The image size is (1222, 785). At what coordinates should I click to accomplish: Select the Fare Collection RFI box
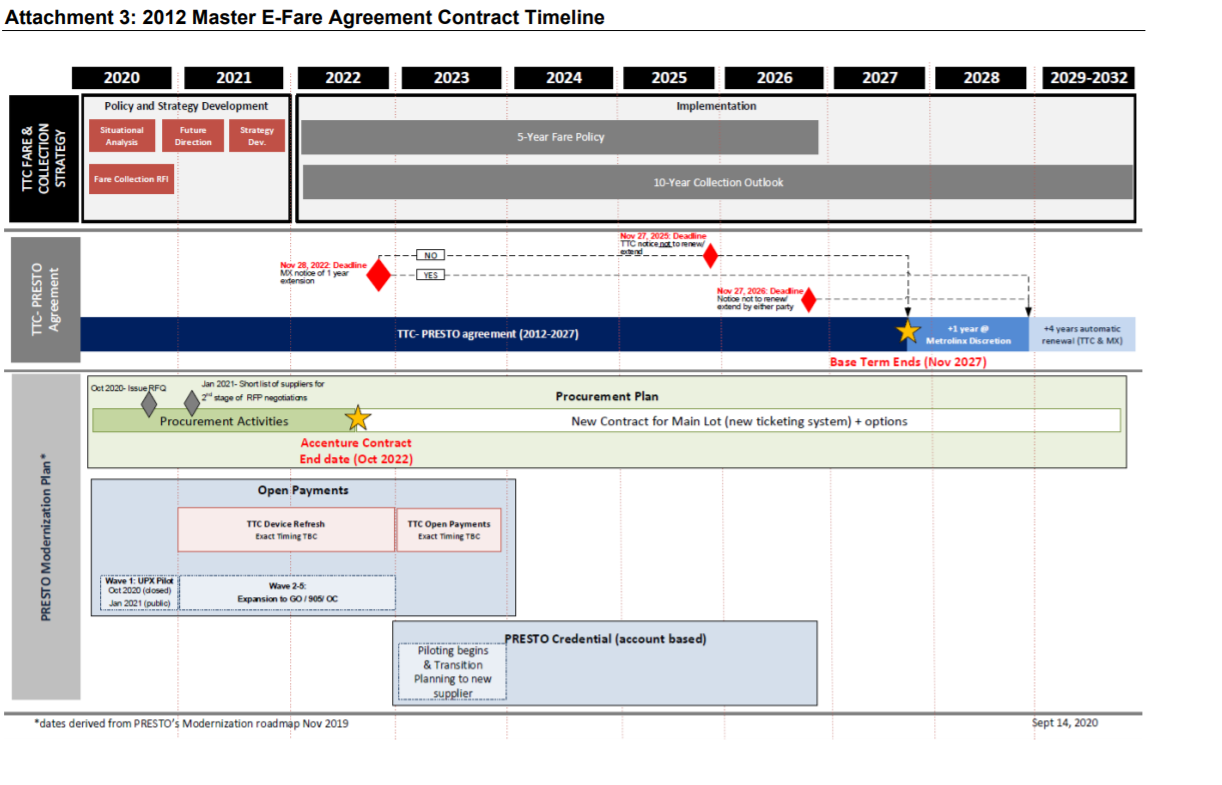pos(131,179)
